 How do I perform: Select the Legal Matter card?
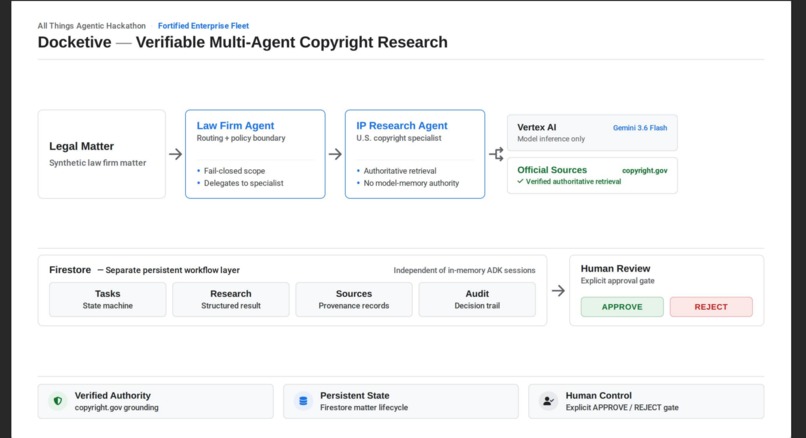click(x=102, y=154)
